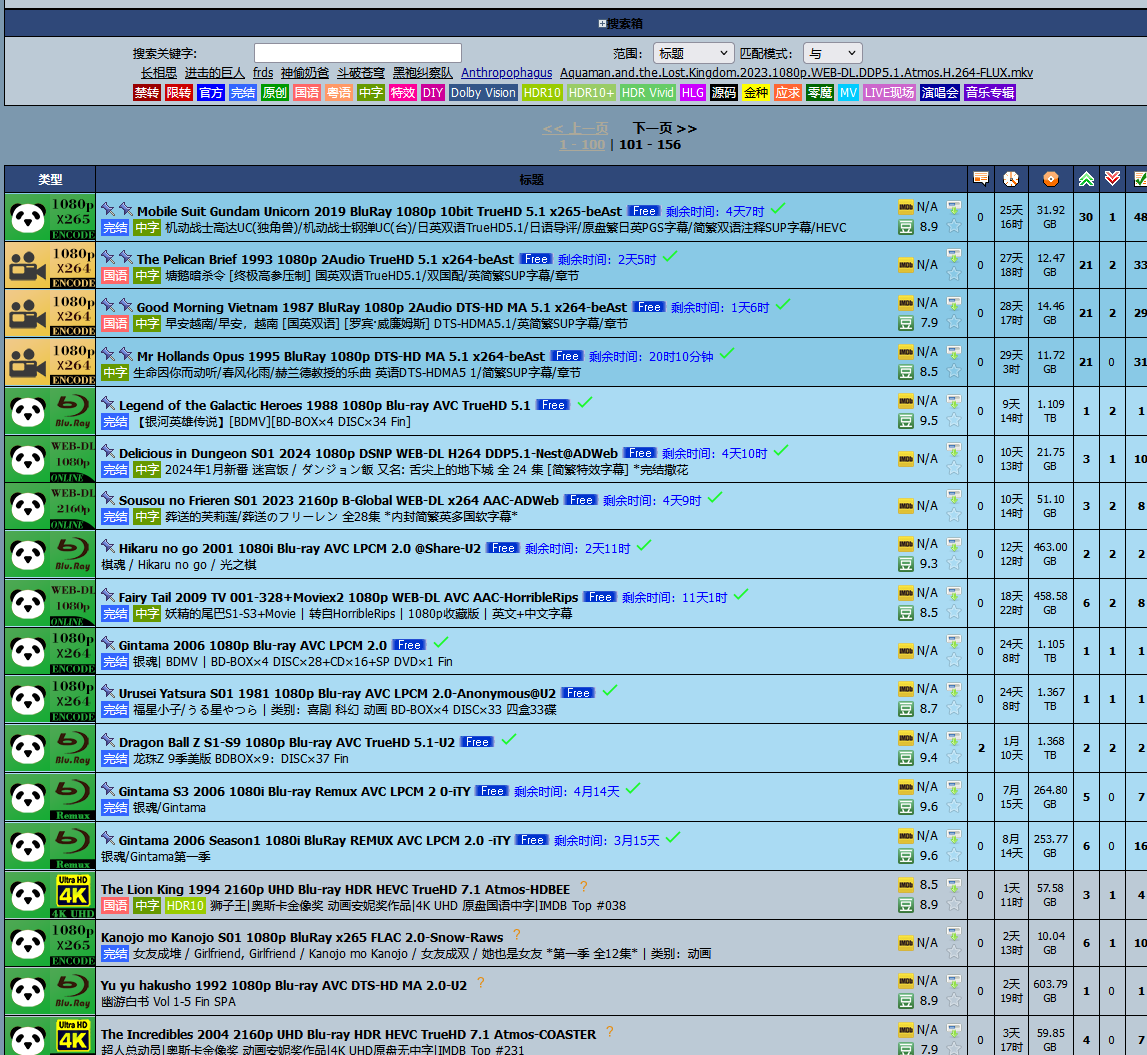Sort by the clock time-alive column icon
Viewport: 1147px width, 1055px height.
pyautogui.click(x=1011, y=179)
